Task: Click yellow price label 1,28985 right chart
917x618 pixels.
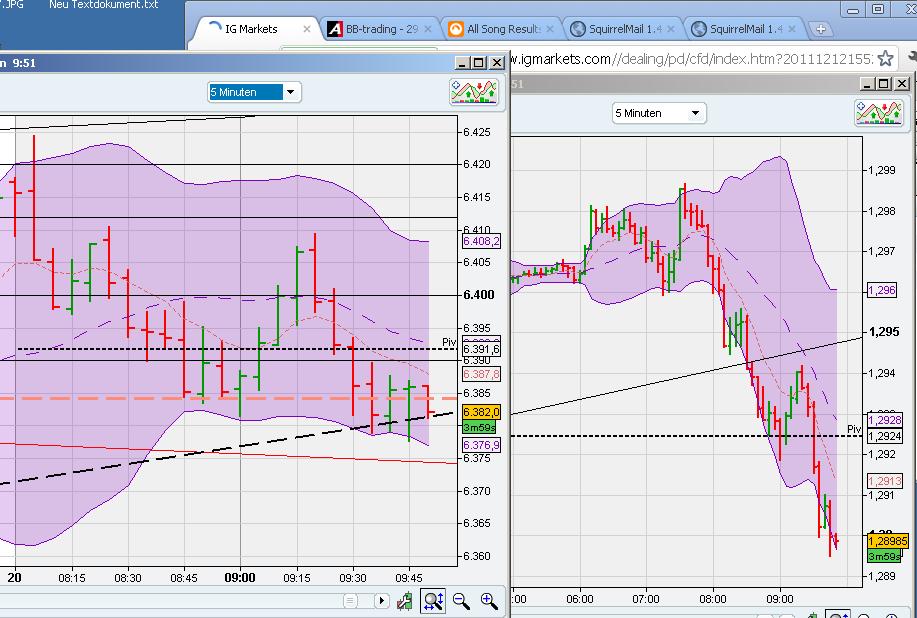Action: tap(888, 541)
